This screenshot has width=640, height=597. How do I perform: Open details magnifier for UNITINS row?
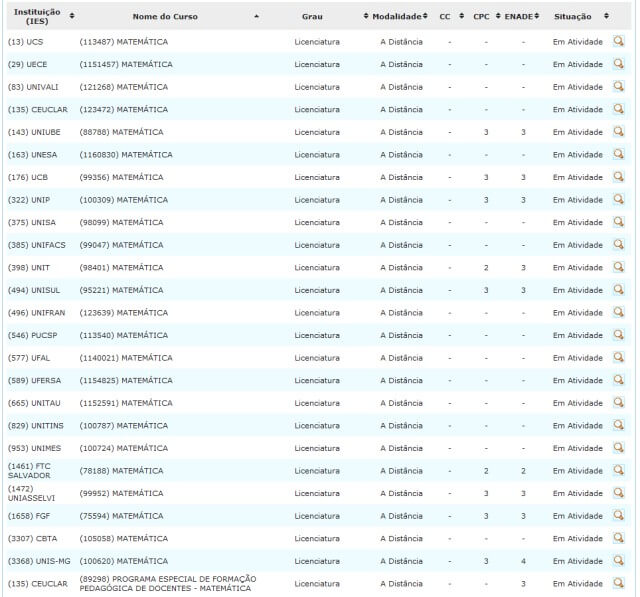click(x=618, y=425)
